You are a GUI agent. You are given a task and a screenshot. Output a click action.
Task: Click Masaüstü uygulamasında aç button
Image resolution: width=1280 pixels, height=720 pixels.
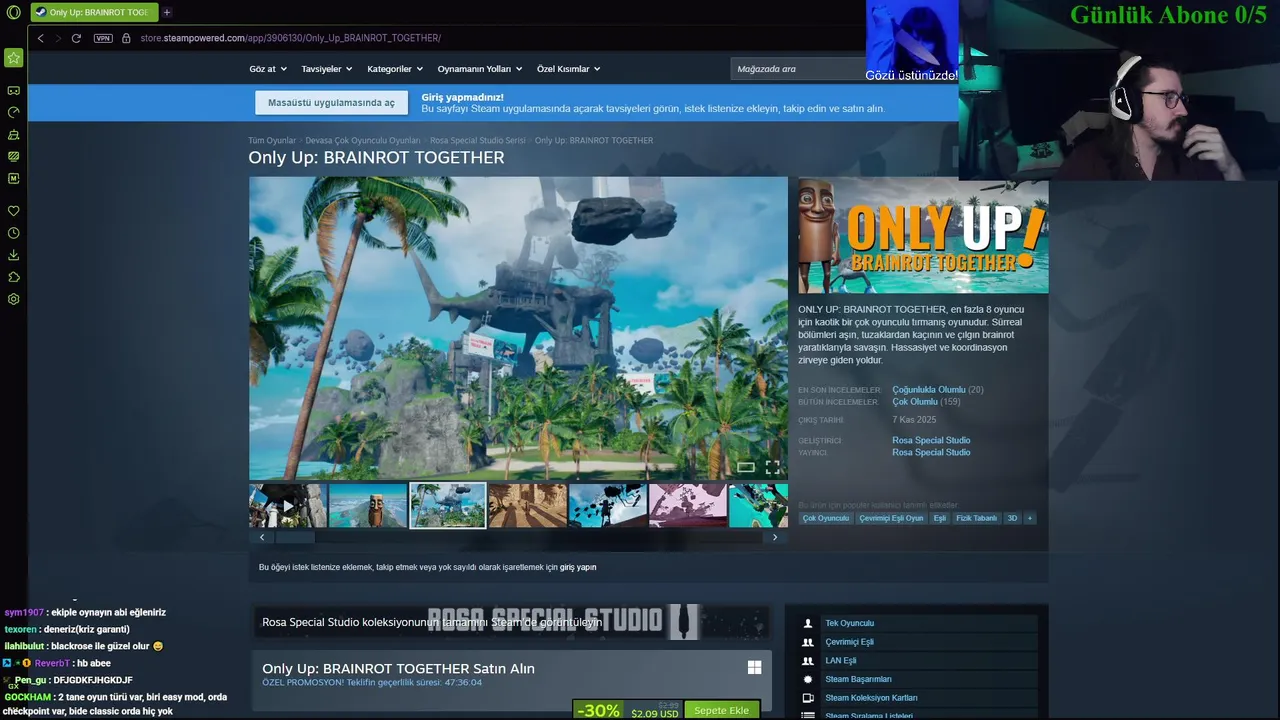click(x=331, y=102)
